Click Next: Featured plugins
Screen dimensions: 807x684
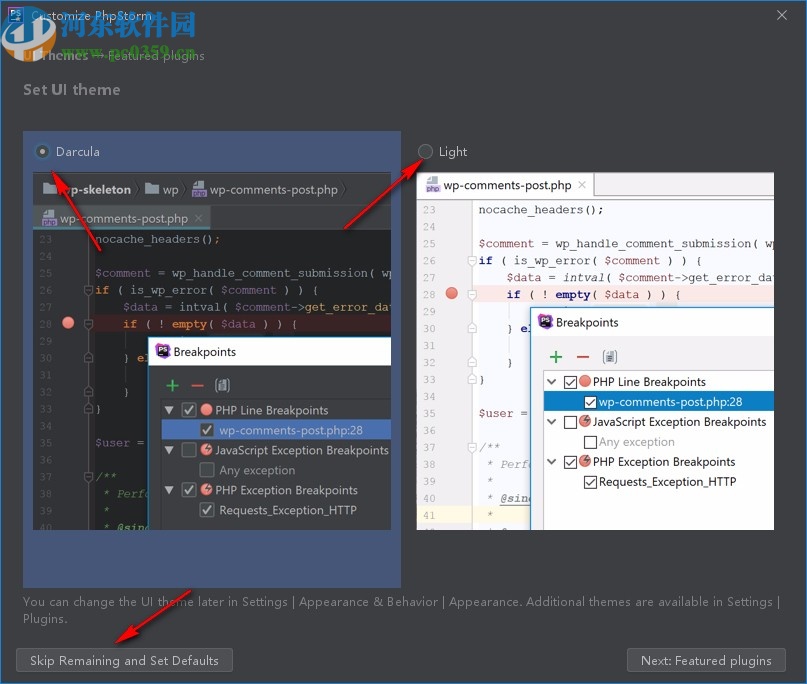[706, 660]
